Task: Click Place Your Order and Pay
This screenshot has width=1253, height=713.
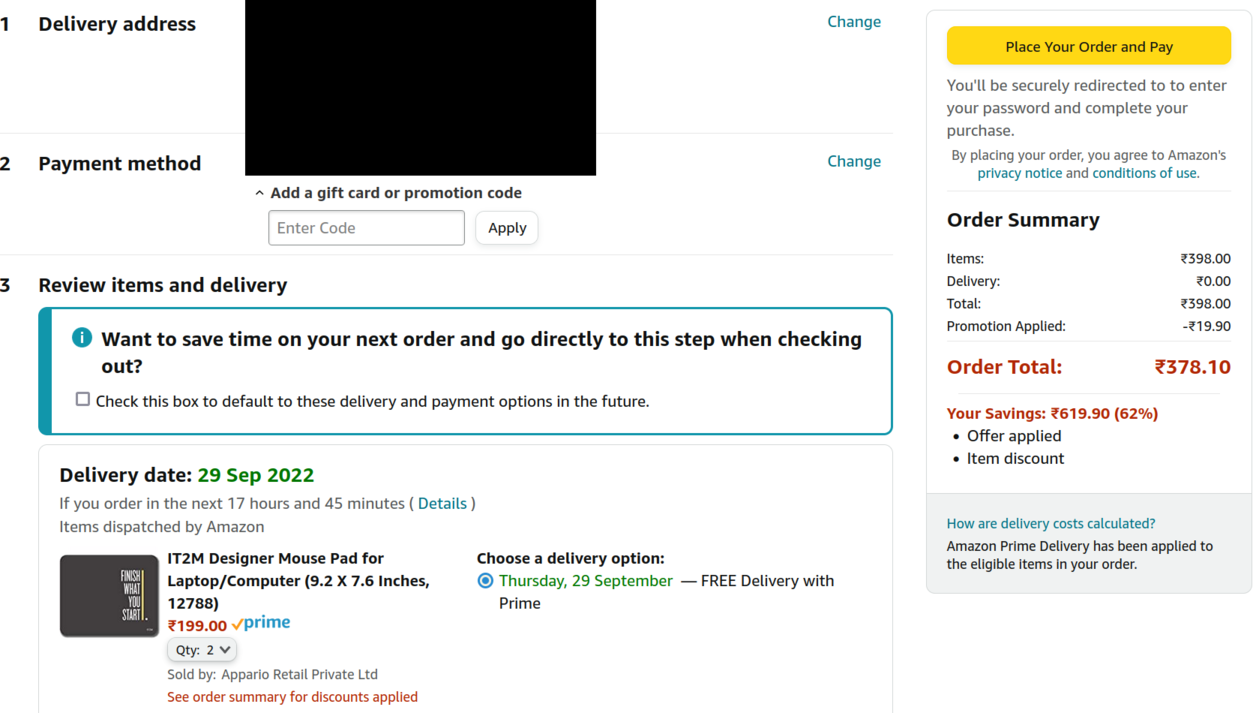Action: point(1089,46)
